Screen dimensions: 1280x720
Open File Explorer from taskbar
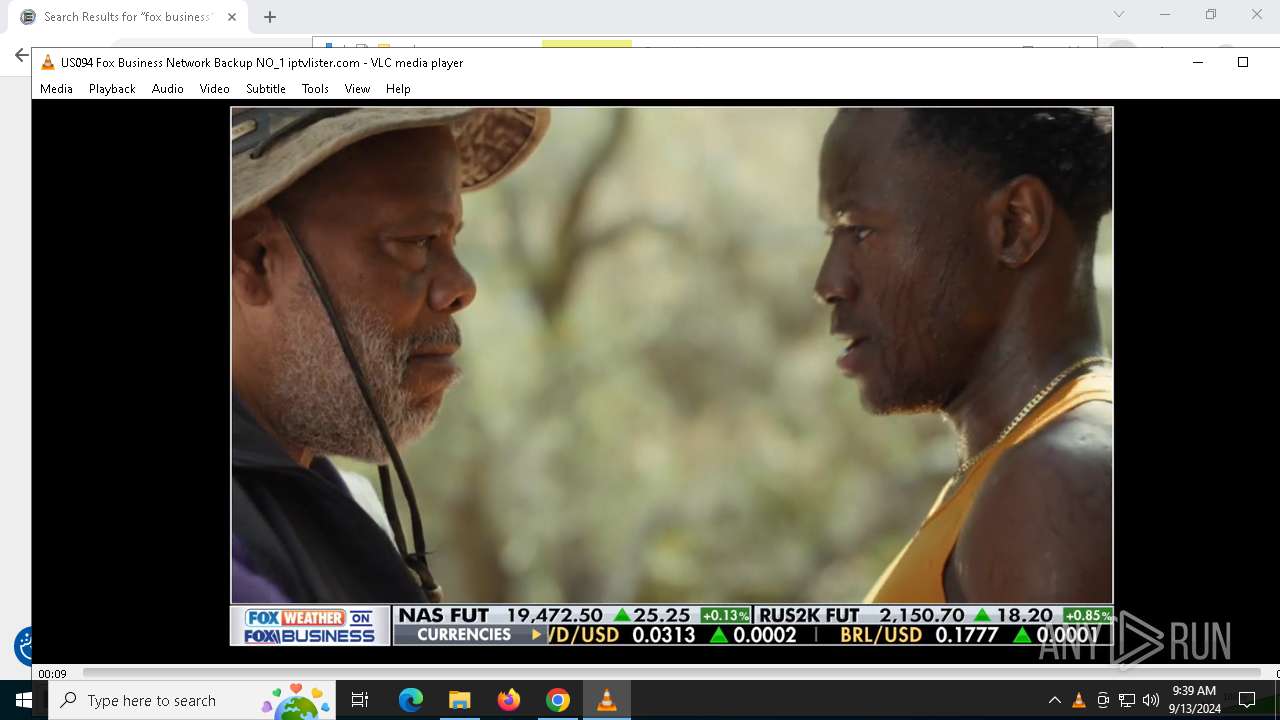(x=460, y=700)
